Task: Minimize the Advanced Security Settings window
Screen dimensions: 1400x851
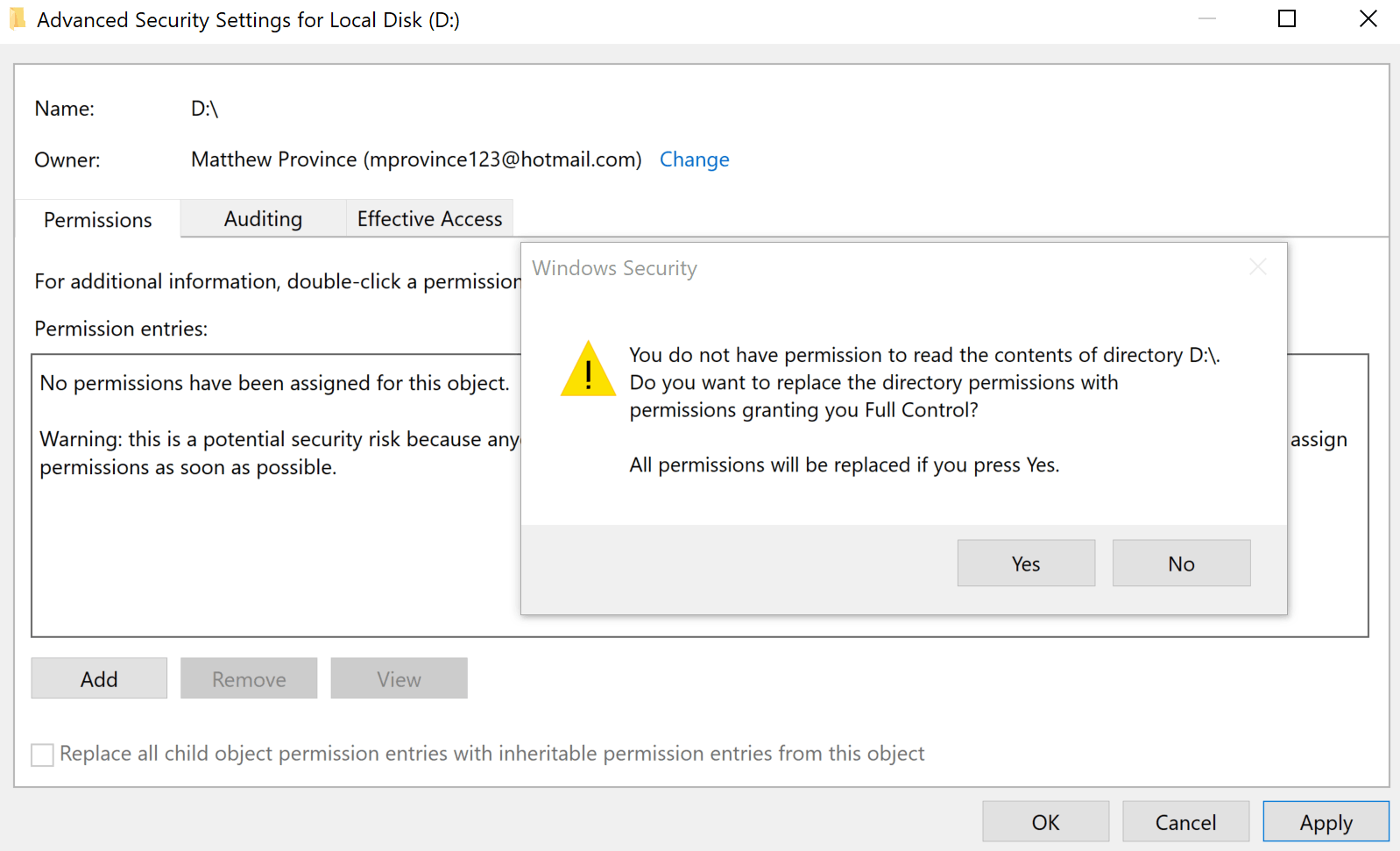Action: 1207,19
